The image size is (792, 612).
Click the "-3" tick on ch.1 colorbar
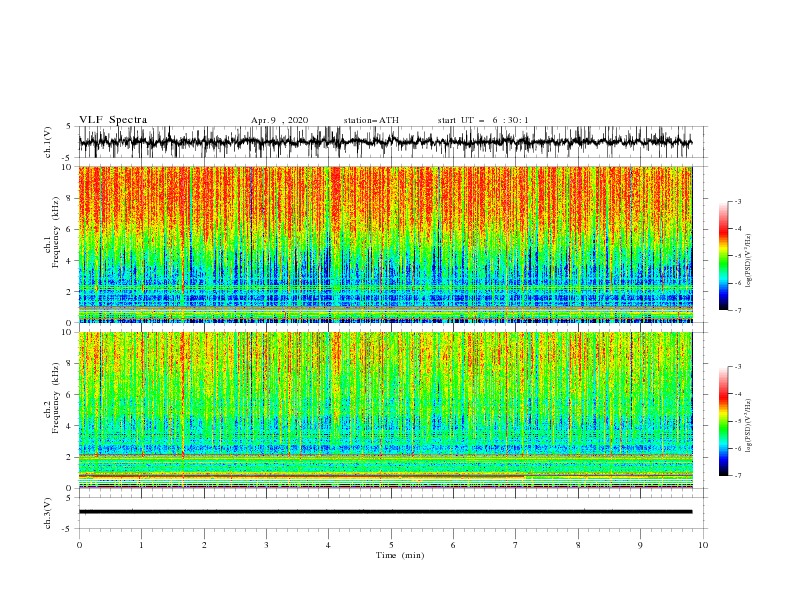(x=737, y=201)
